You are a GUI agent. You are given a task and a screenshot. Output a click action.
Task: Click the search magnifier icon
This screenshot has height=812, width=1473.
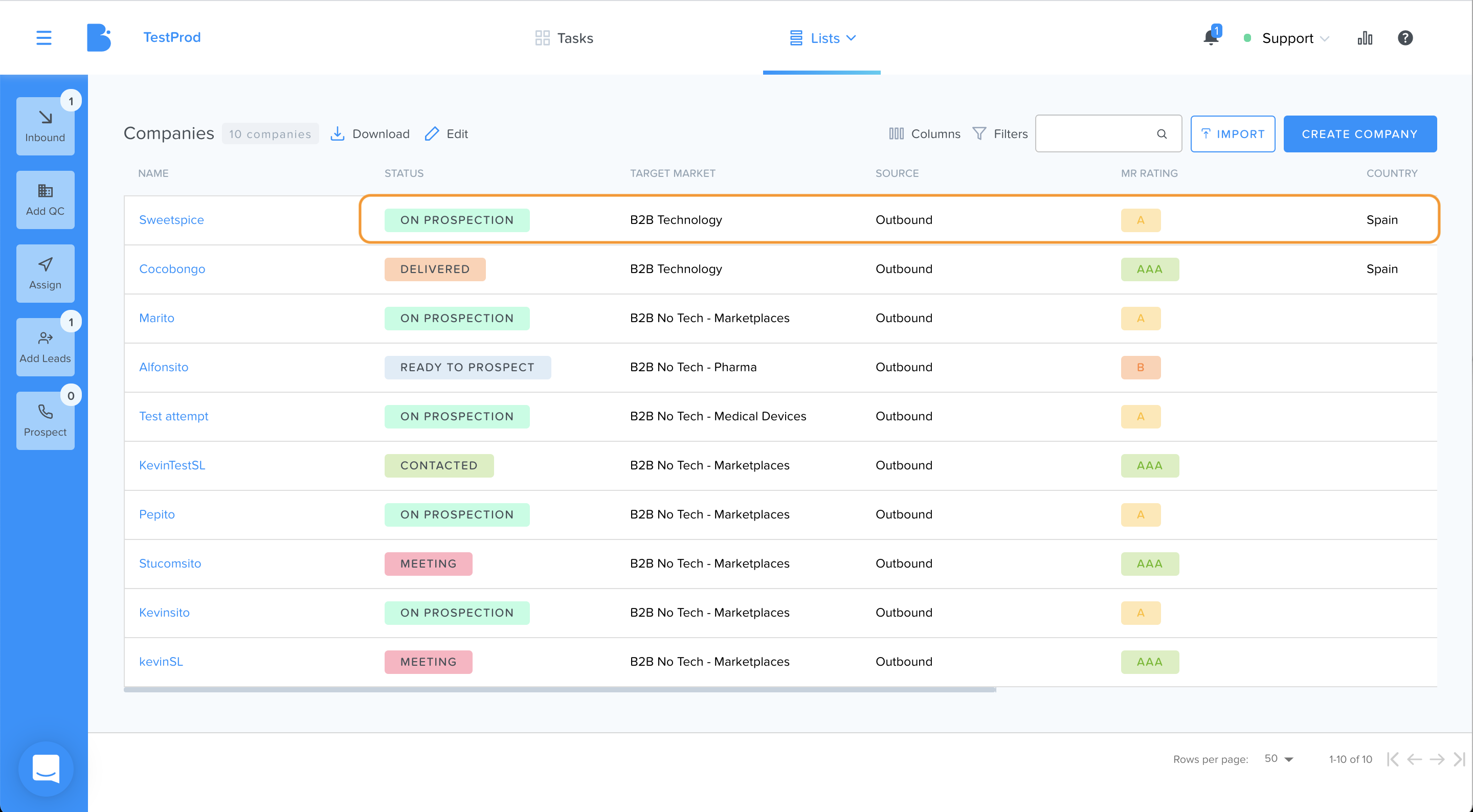pyautogui.click(x=1162, y=134)
